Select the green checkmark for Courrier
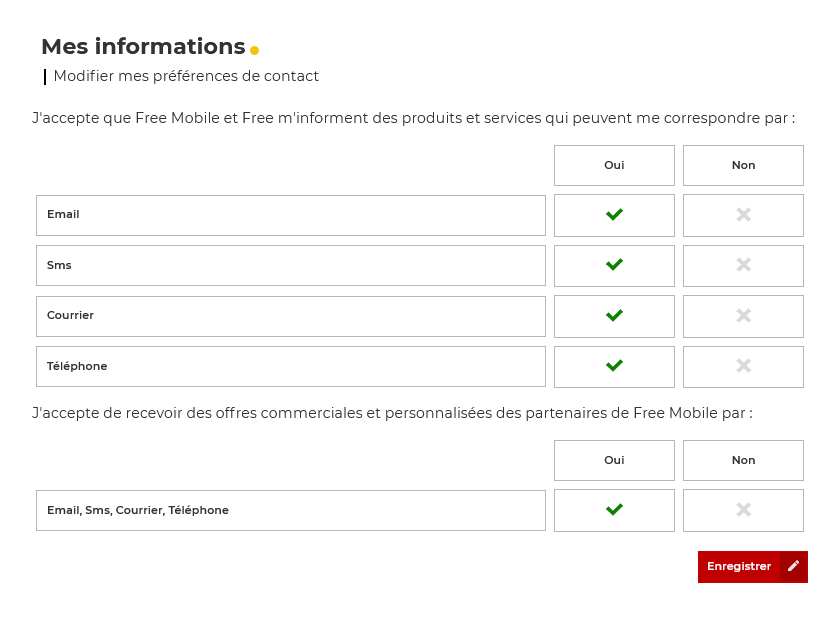Screen dimensions: 840x624 [x=614, y=316]
